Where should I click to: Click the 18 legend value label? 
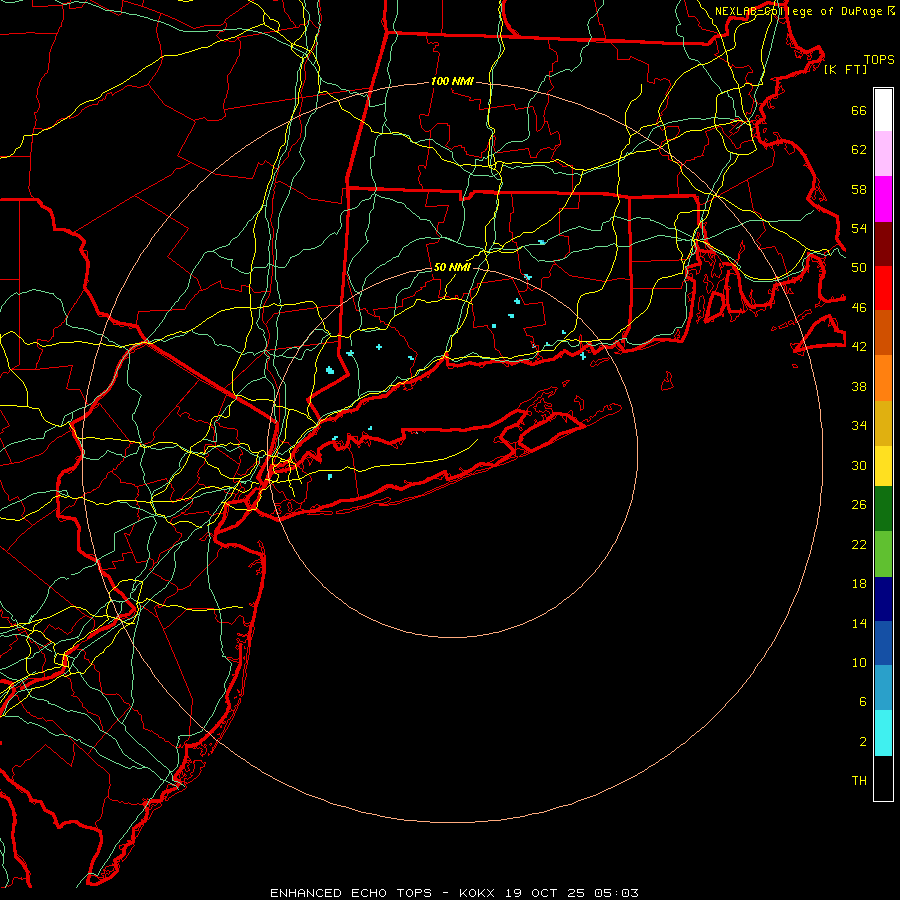[859, 584]
